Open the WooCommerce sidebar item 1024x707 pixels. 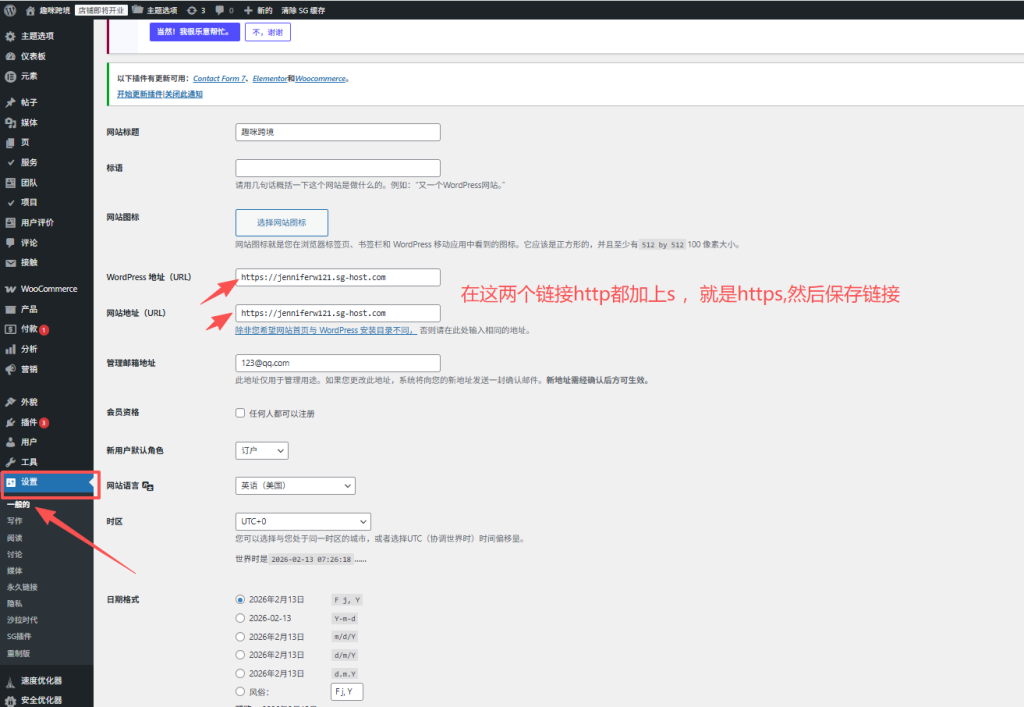(44, 288)
